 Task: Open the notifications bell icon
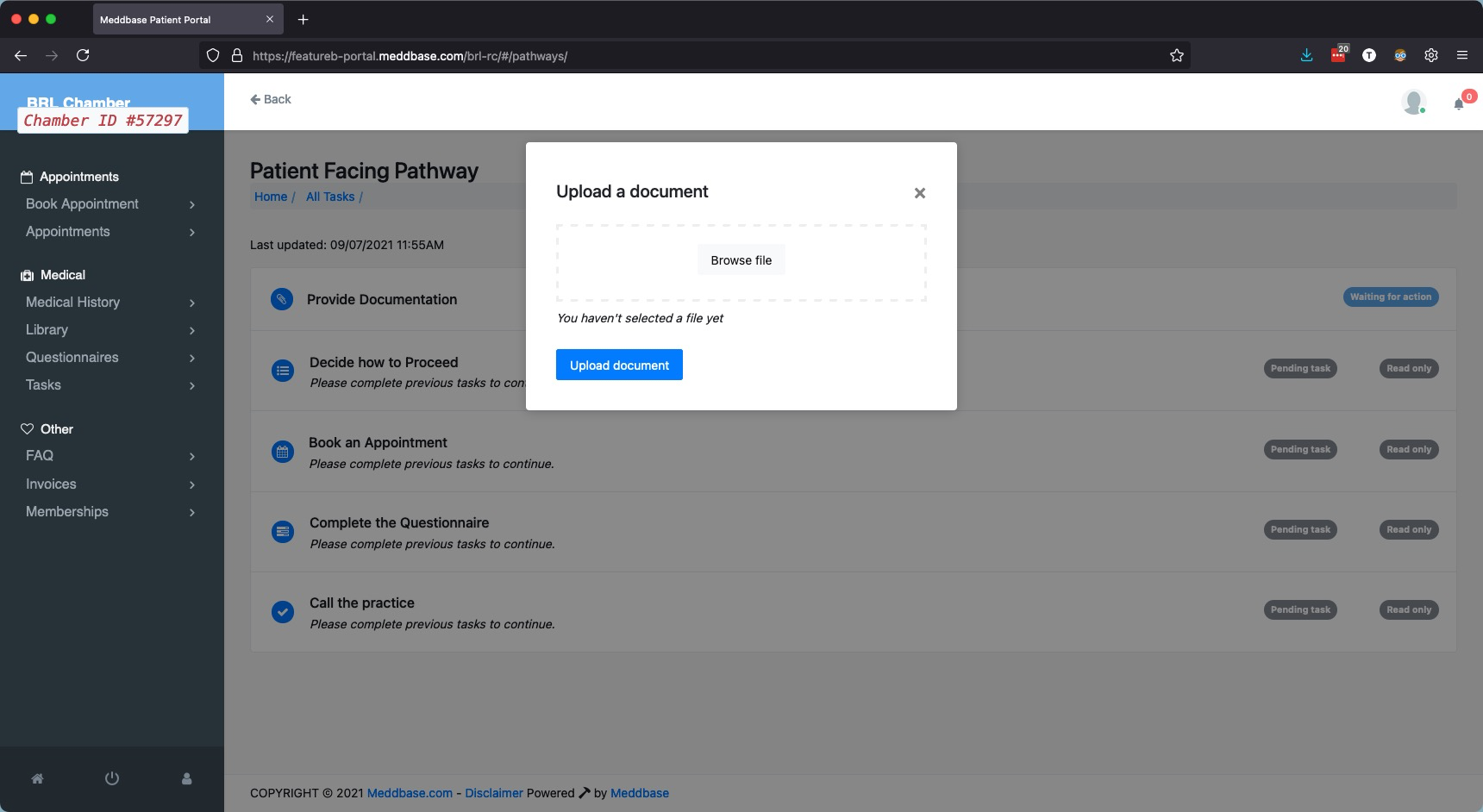click(1459, 103)
